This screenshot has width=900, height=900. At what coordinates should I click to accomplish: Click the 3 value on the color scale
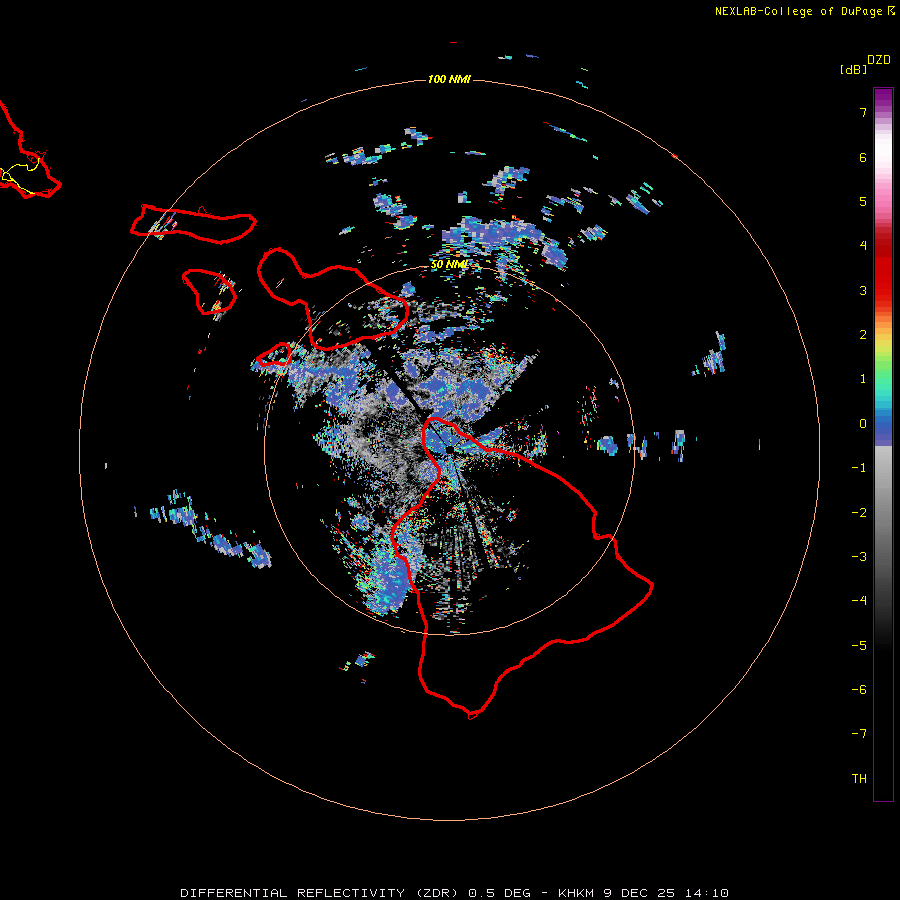863,290
